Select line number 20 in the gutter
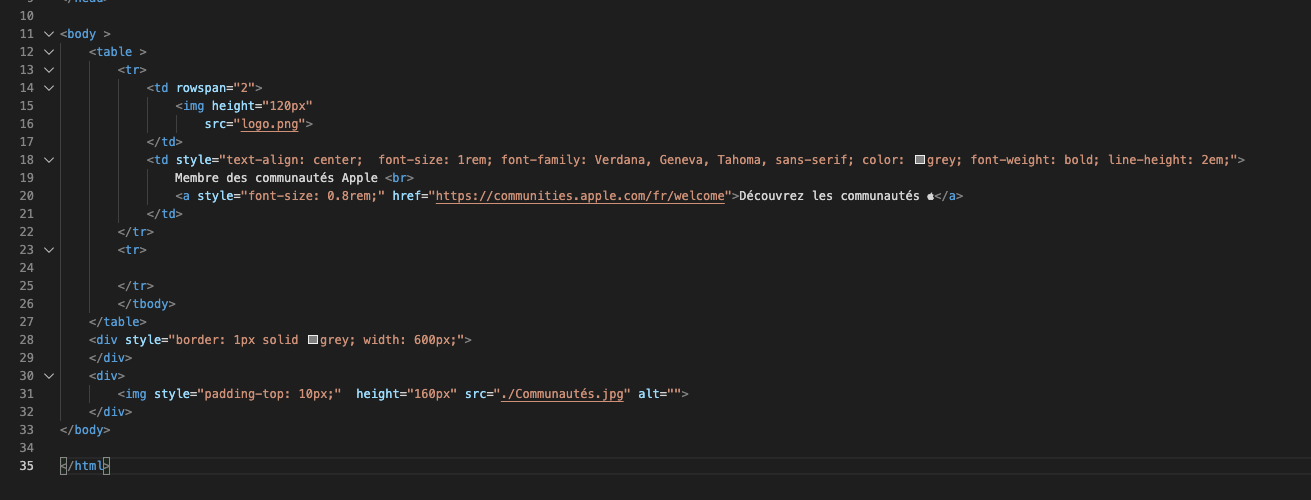This screenshot has width=1311, height=500. 27,196
